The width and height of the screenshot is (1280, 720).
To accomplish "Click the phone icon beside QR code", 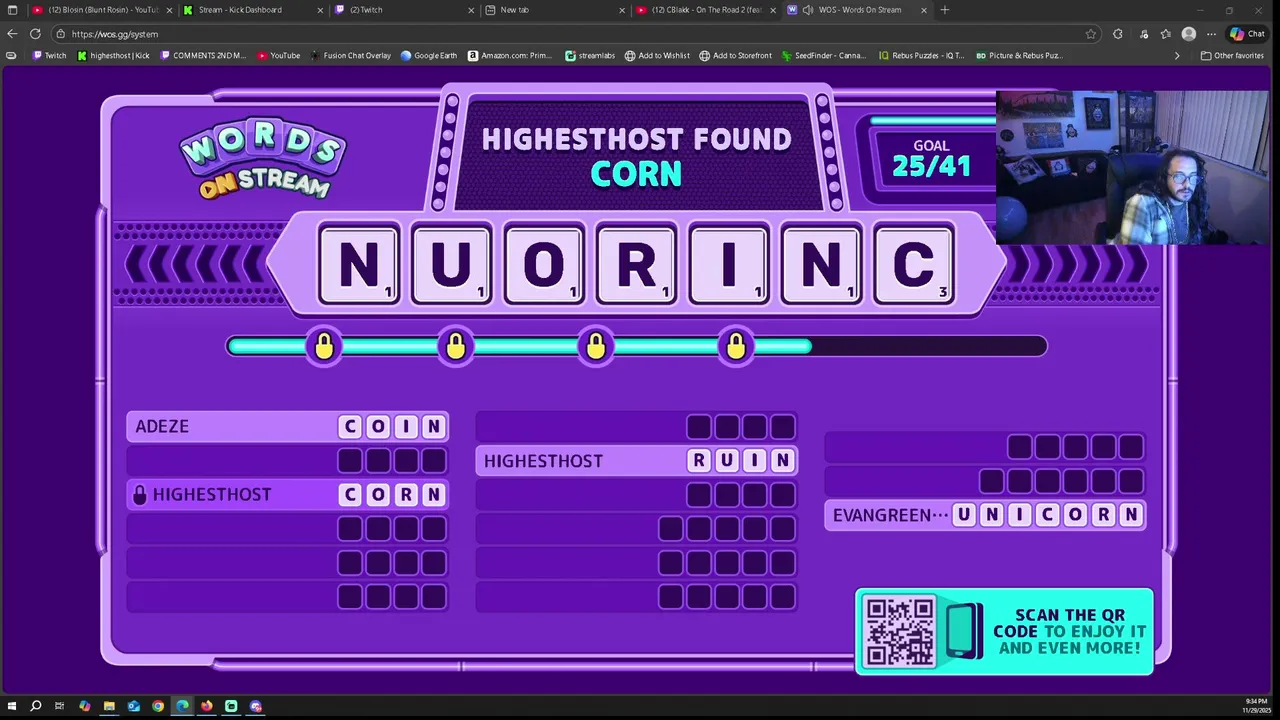I will pyautogui.click(x=965, y=631).
